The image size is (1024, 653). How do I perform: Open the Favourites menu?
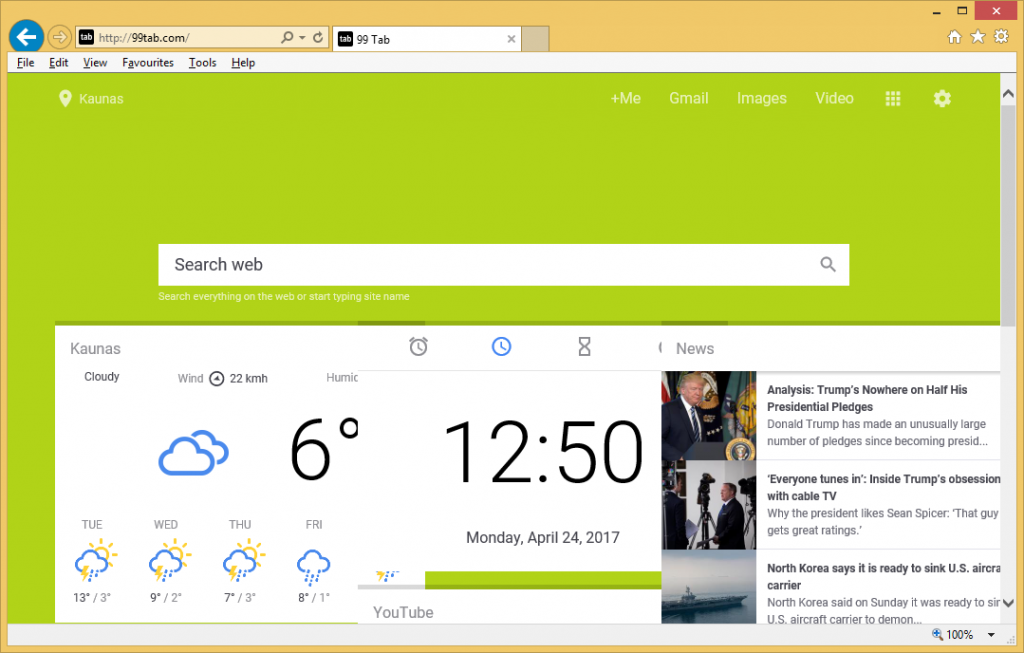point(147,62)
